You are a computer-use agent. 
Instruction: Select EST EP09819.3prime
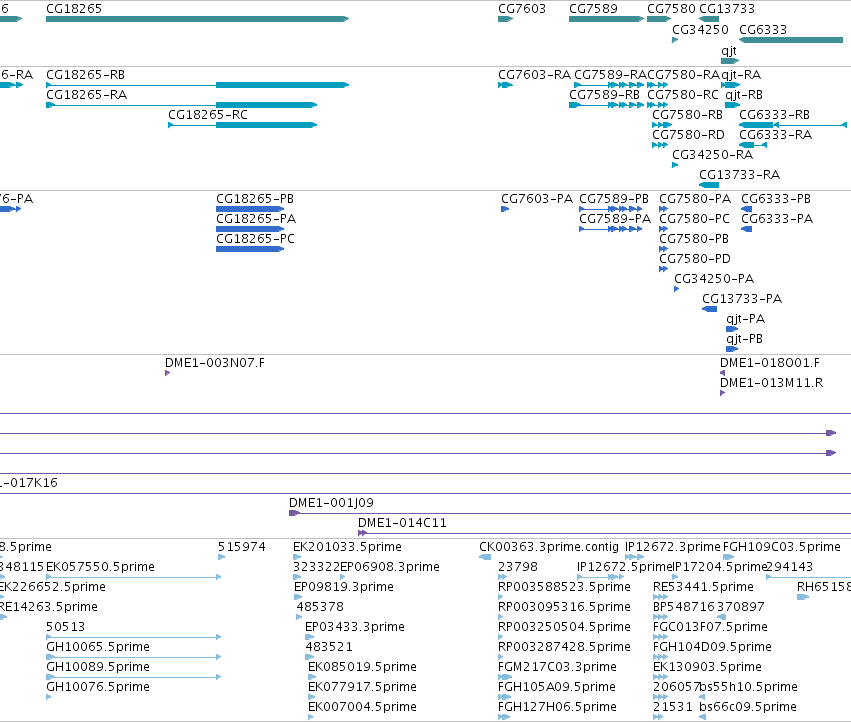point(344,587)
